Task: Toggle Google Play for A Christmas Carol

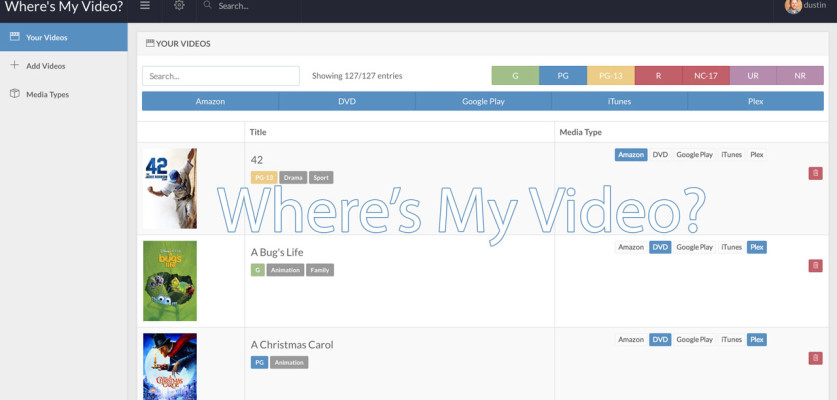Action: click(x=694, y=339)
